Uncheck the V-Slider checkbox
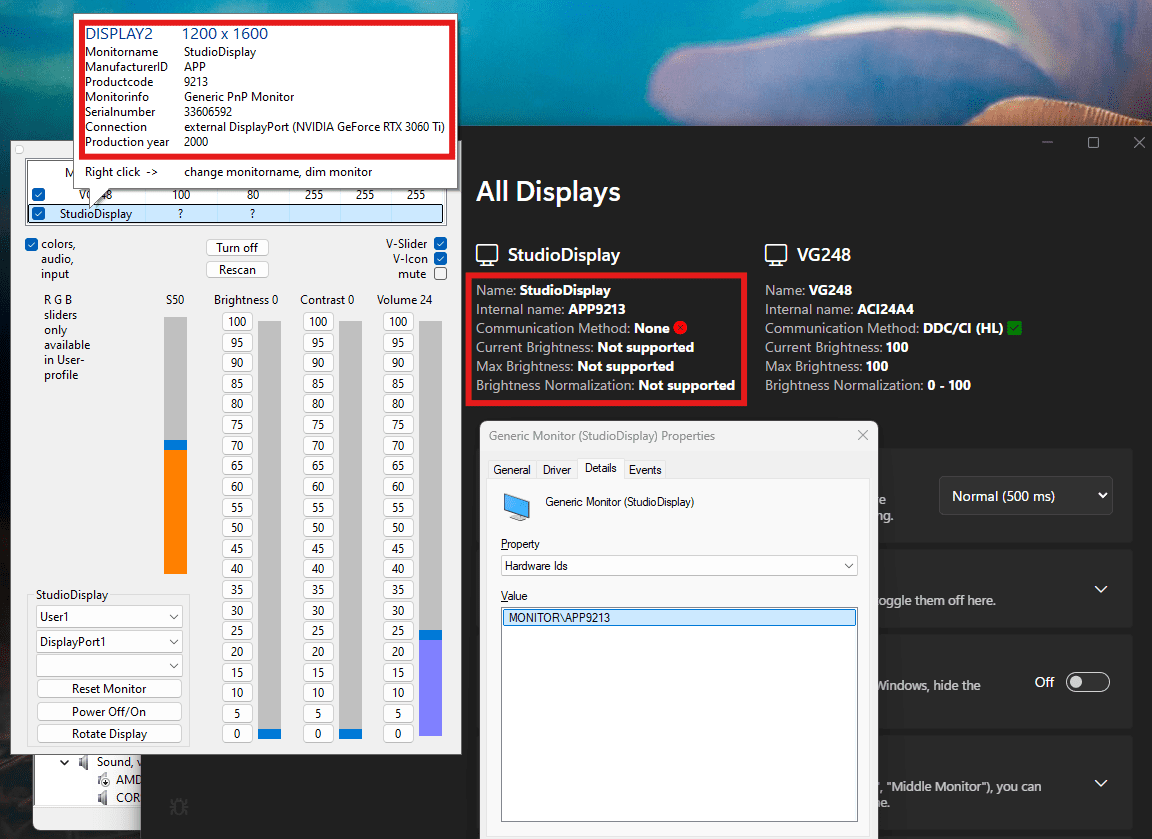The height and width of the screenshot is (839, 1152). click(440, 244)
